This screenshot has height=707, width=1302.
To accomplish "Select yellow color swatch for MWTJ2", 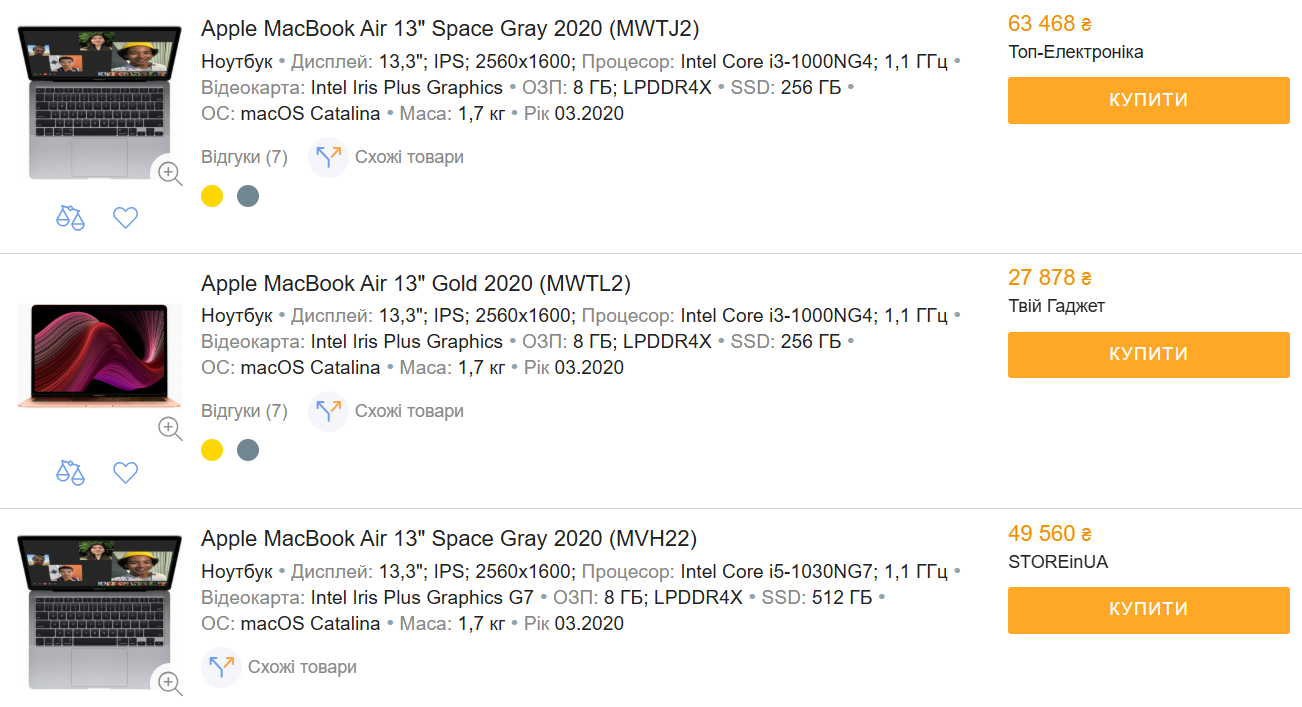I will (x=212, y=196).
